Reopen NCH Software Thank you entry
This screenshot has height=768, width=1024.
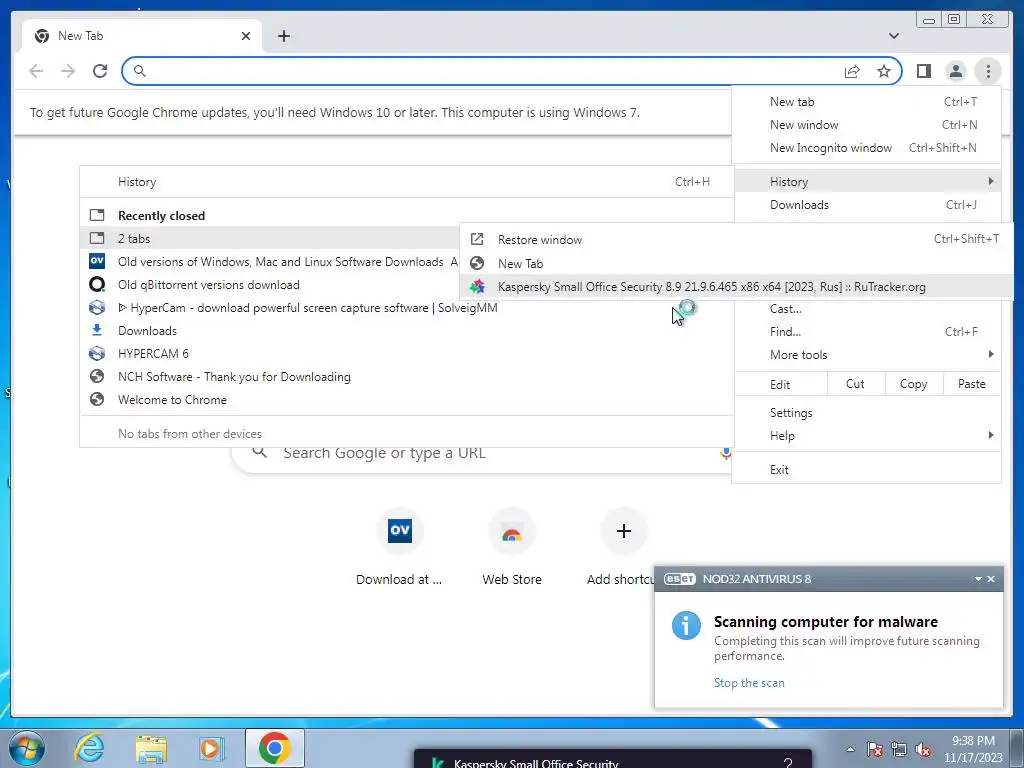(406, 377)
